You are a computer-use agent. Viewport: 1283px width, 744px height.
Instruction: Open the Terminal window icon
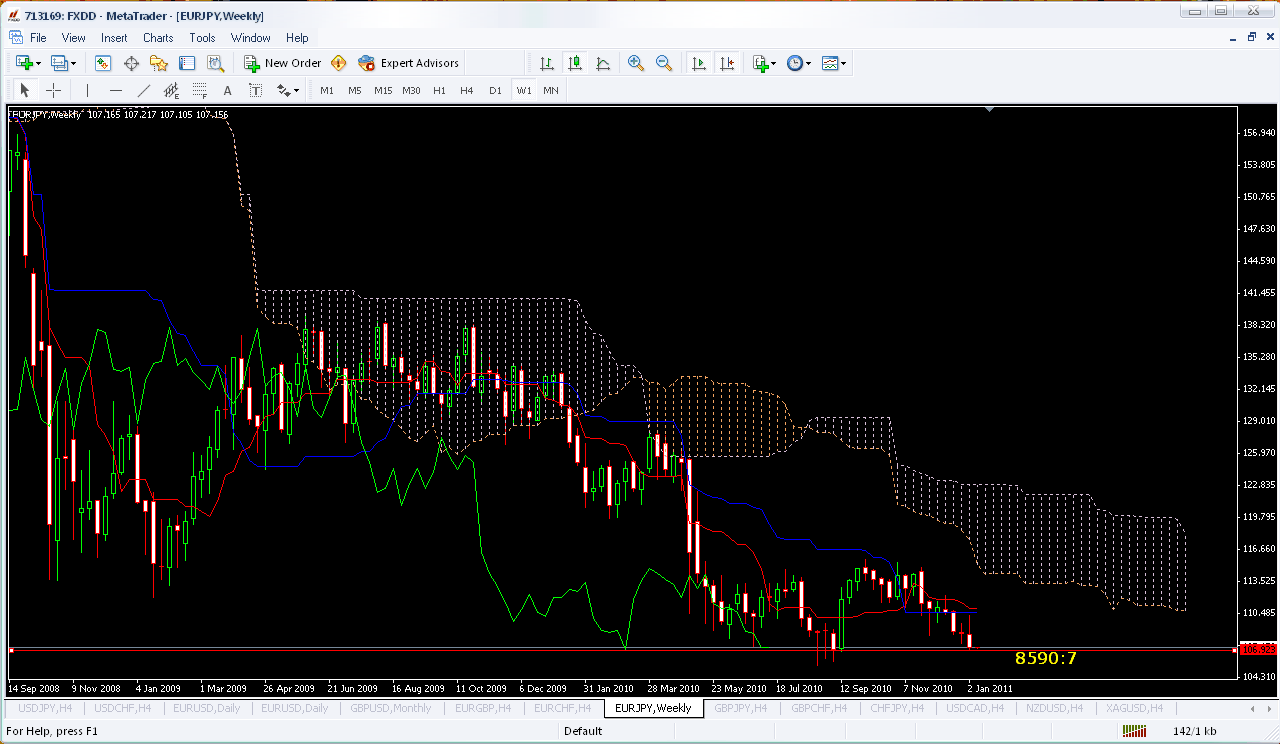[x=187, y=63]
